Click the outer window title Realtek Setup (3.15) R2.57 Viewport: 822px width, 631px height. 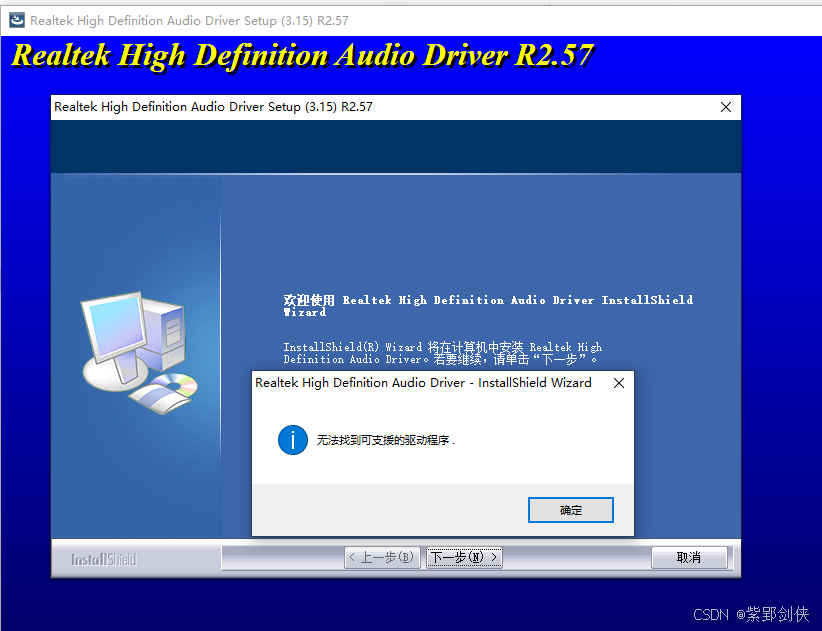[189, 20]
